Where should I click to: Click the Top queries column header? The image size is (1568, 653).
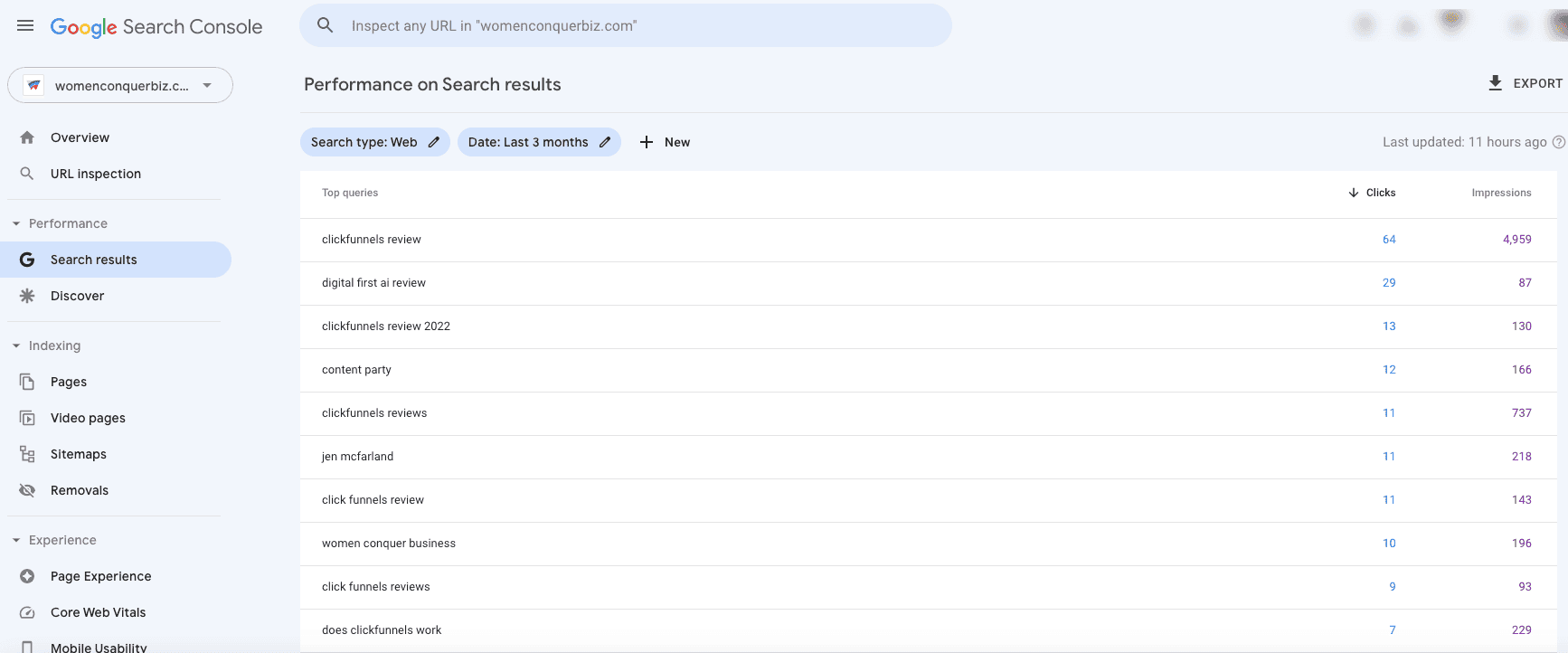(350, 193)
